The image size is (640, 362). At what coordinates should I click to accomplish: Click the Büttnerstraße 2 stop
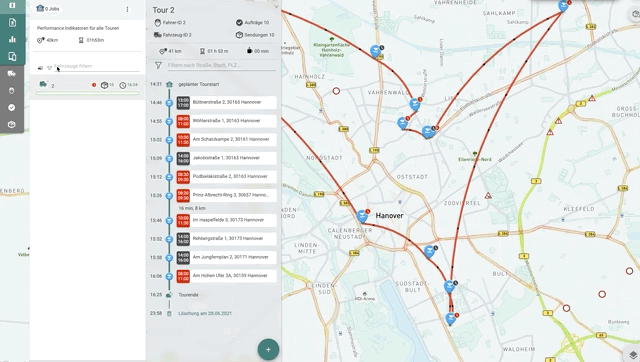point(226,102)
